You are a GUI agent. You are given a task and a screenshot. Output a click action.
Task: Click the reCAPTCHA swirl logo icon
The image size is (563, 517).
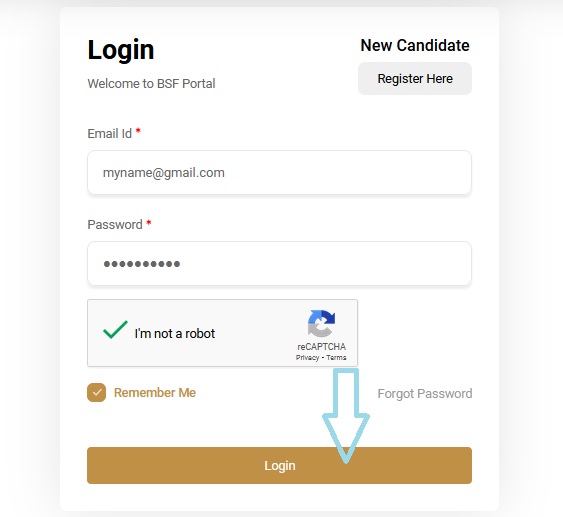tap(321, 323)
